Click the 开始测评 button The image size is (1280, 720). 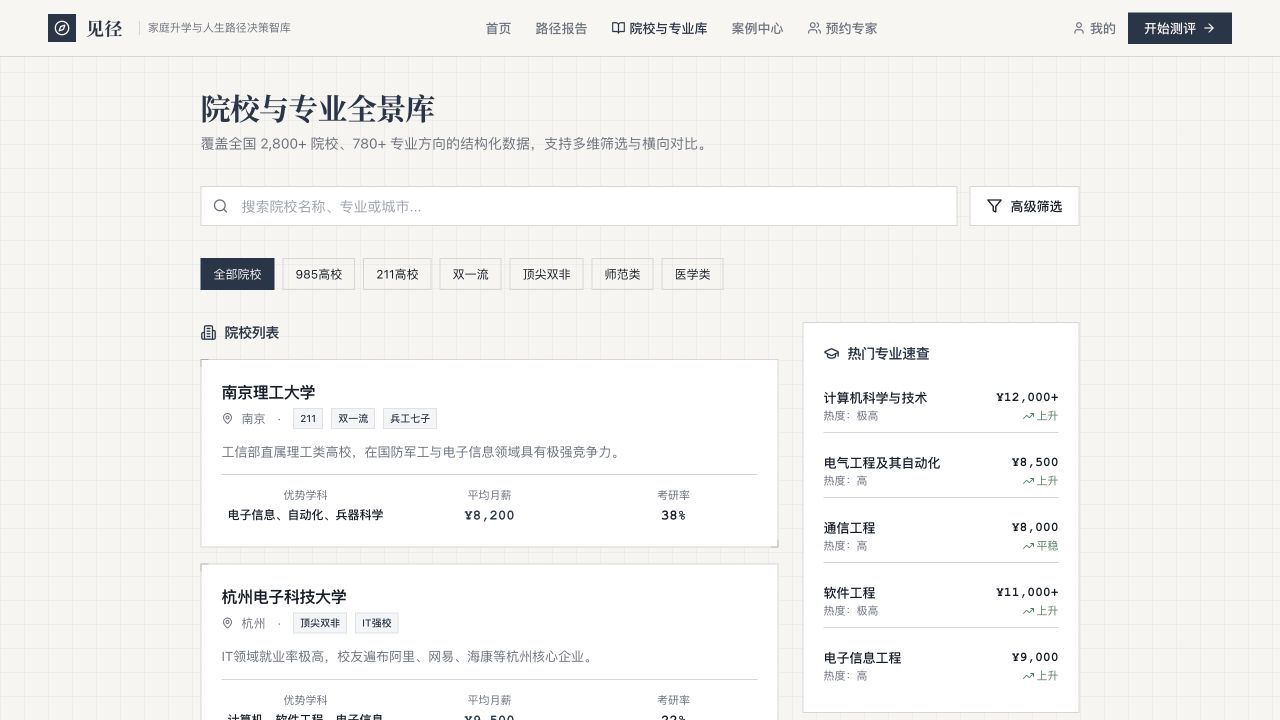click(1180, 28)
